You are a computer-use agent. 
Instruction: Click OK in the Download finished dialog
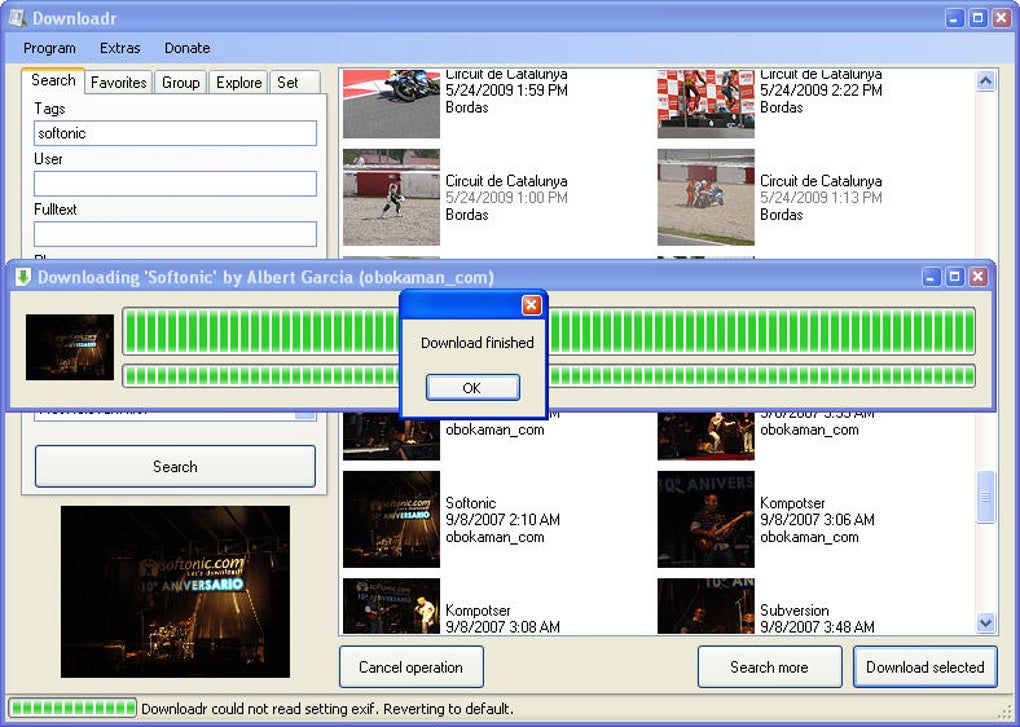click(472, 388)
